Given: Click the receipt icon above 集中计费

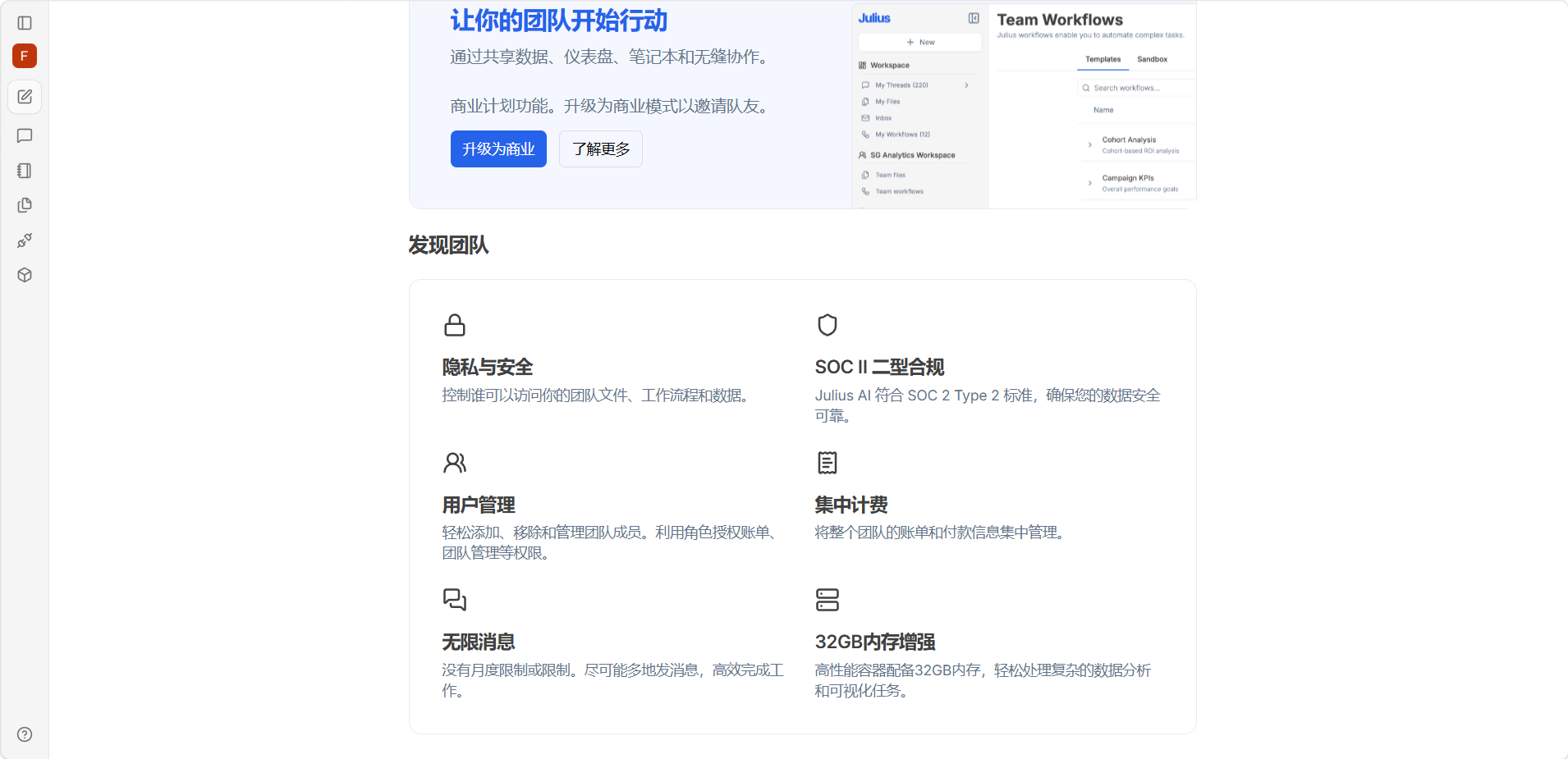Looking at the screenshot, I should pos(828,463).
